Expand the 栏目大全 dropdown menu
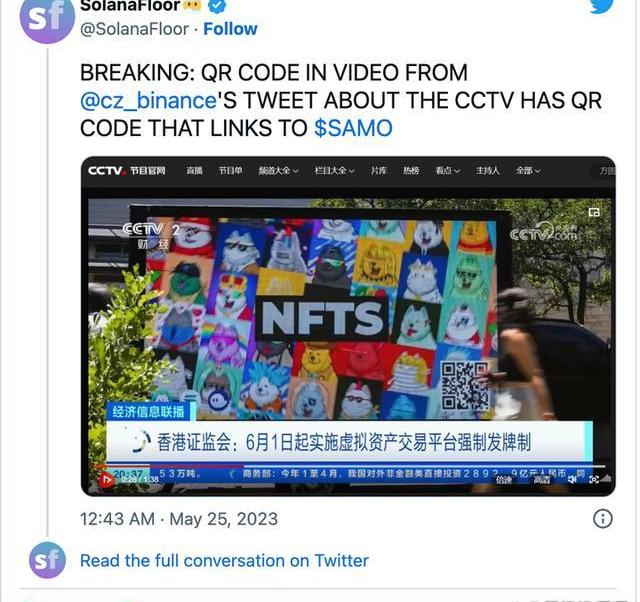The image size is (640, 602). (334, 171)
